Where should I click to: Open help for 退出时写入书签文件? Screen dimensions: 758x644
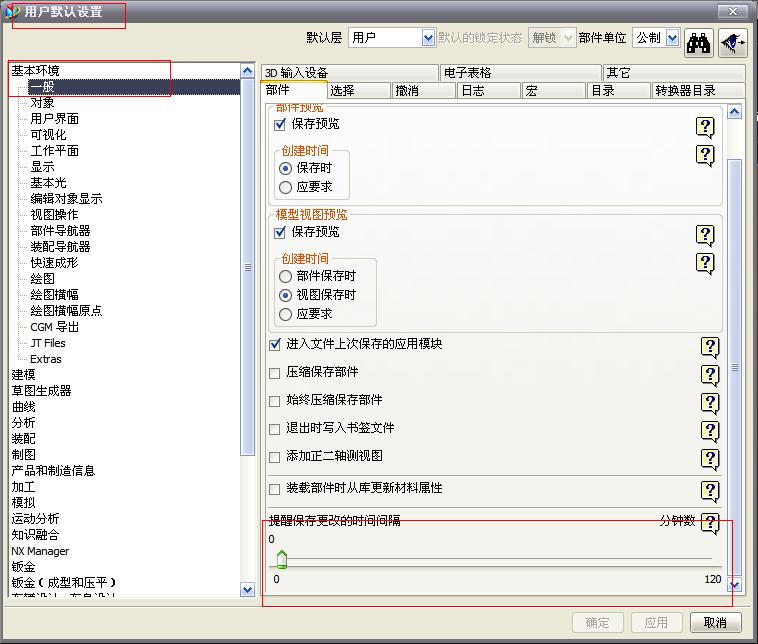coord(710,431)
